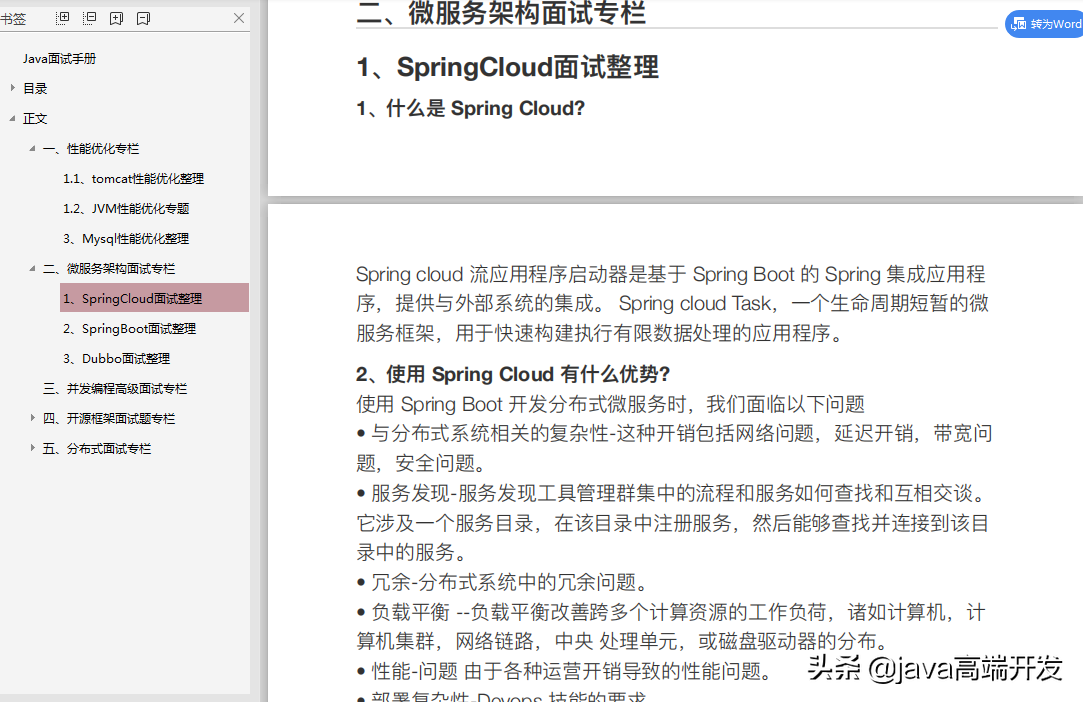Open 3、Dubbo面试整理 bookmark
Screen dimensions: 1083x702
click(x=116, y=359)
